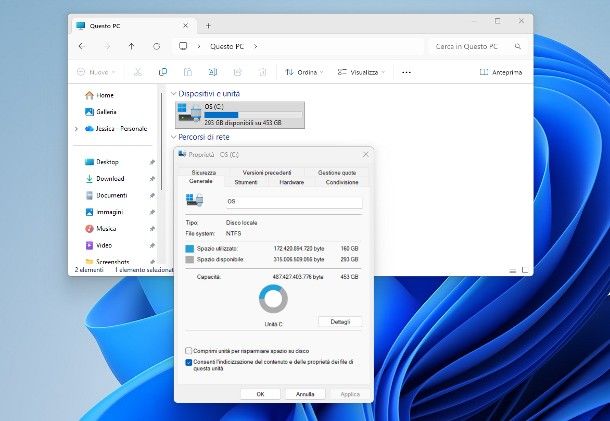The image size is (610, 421).
Task: Click the up-one-level arrow
Action: [131, 46]
